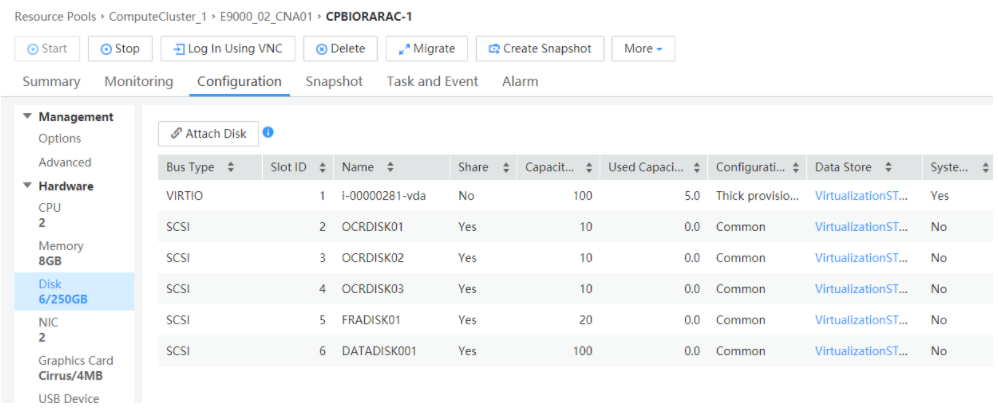Sort by Used Capacity column arrows
The width and height of the screenshot is (998, 420).
pyautogui.click(x=696, y=167)
